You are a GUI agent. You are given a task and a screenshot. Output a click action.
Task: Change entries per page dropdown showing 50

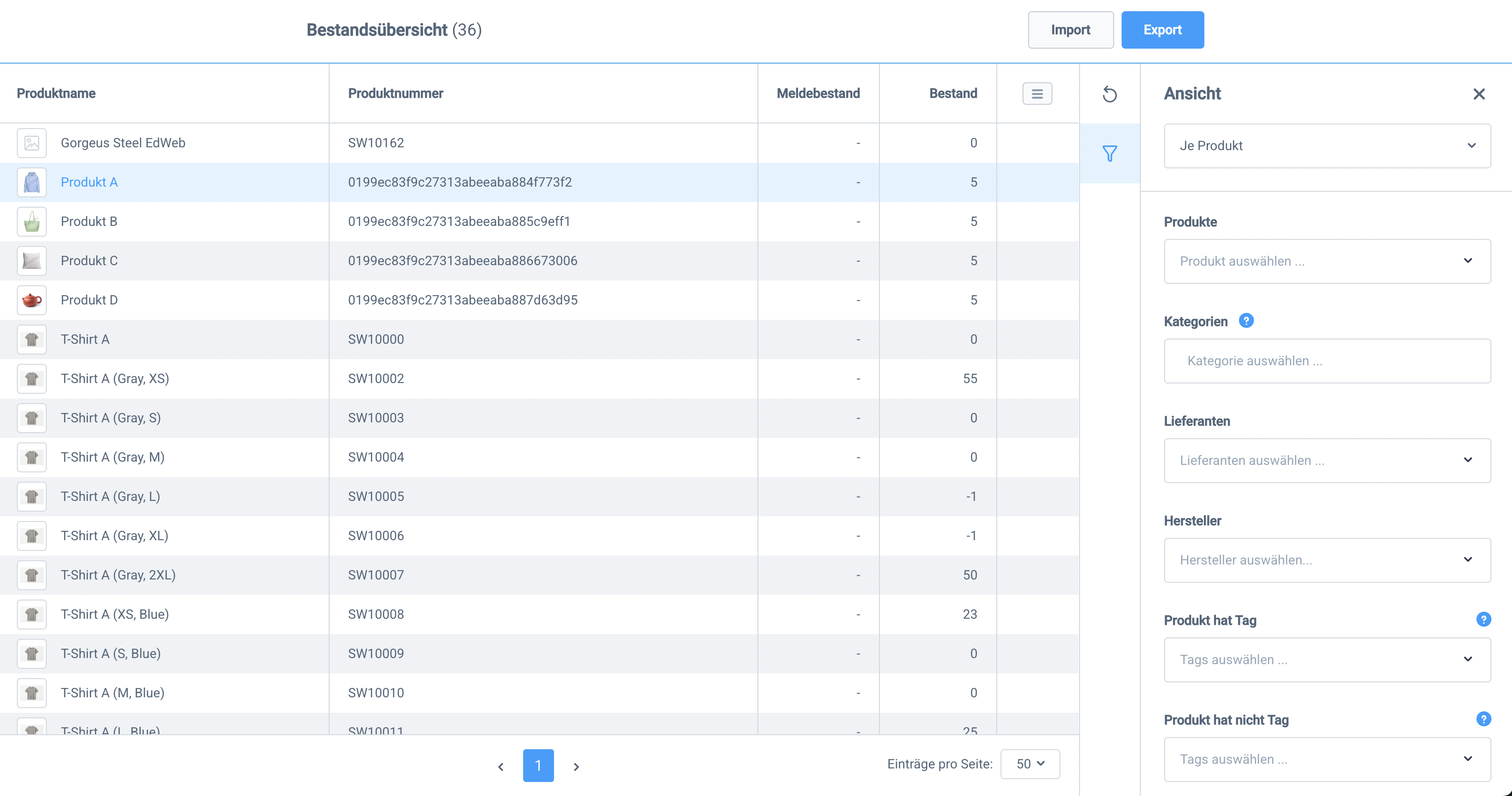point(1030,764)
